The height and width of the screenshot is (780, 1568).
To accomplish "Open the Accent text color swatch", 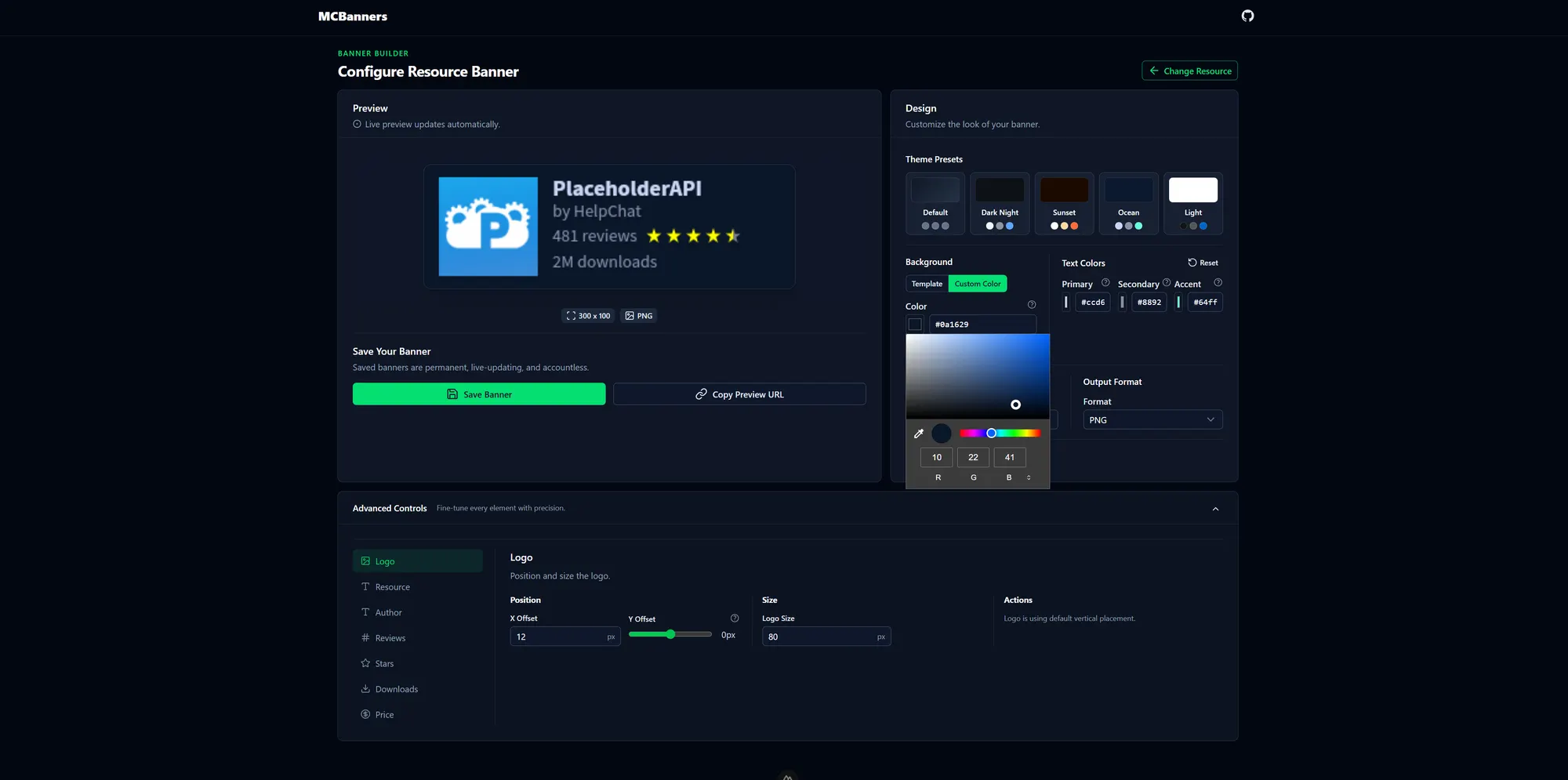I will tap(1178, 303).
